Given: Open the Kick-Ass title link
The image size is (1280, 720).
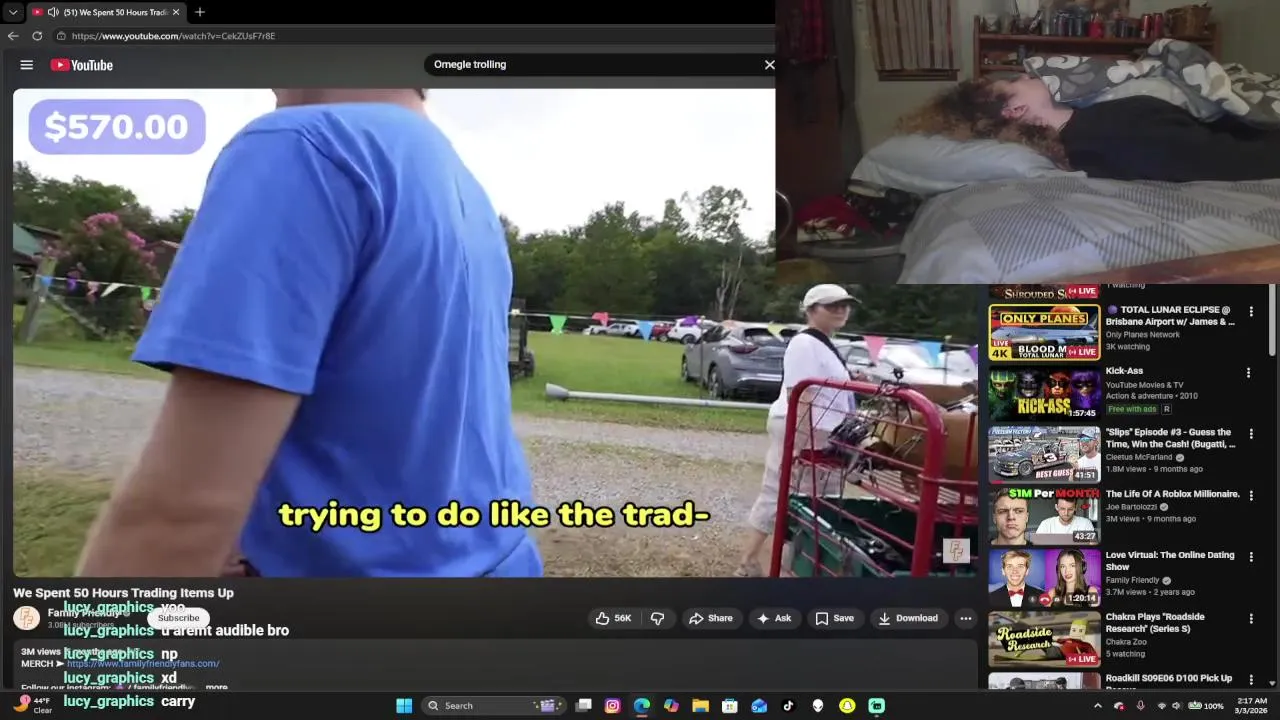Looking at the screenshot, I should pos(1124,371).
